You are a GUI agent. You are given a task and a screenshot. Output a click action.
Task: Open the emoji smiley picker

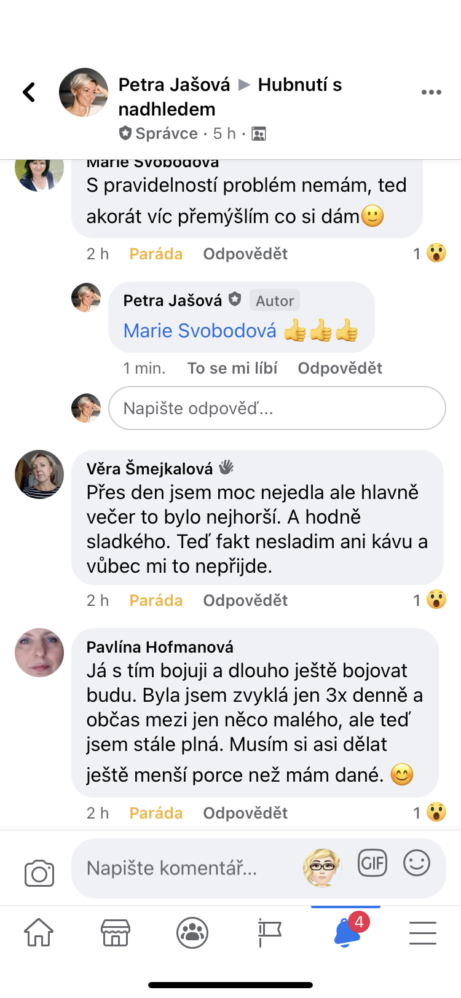tap(417, 863)
